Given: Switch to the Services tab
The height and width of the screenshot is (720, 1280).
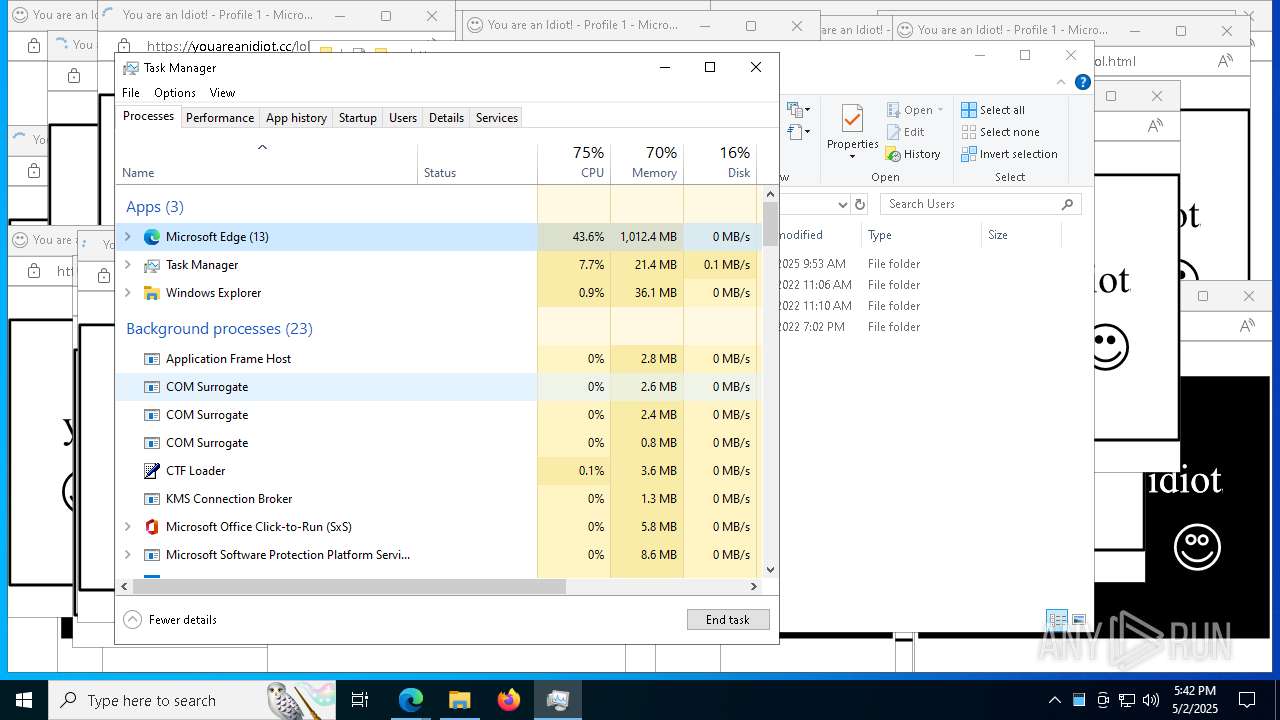Looking at the screenshot, I should (497, 118).
